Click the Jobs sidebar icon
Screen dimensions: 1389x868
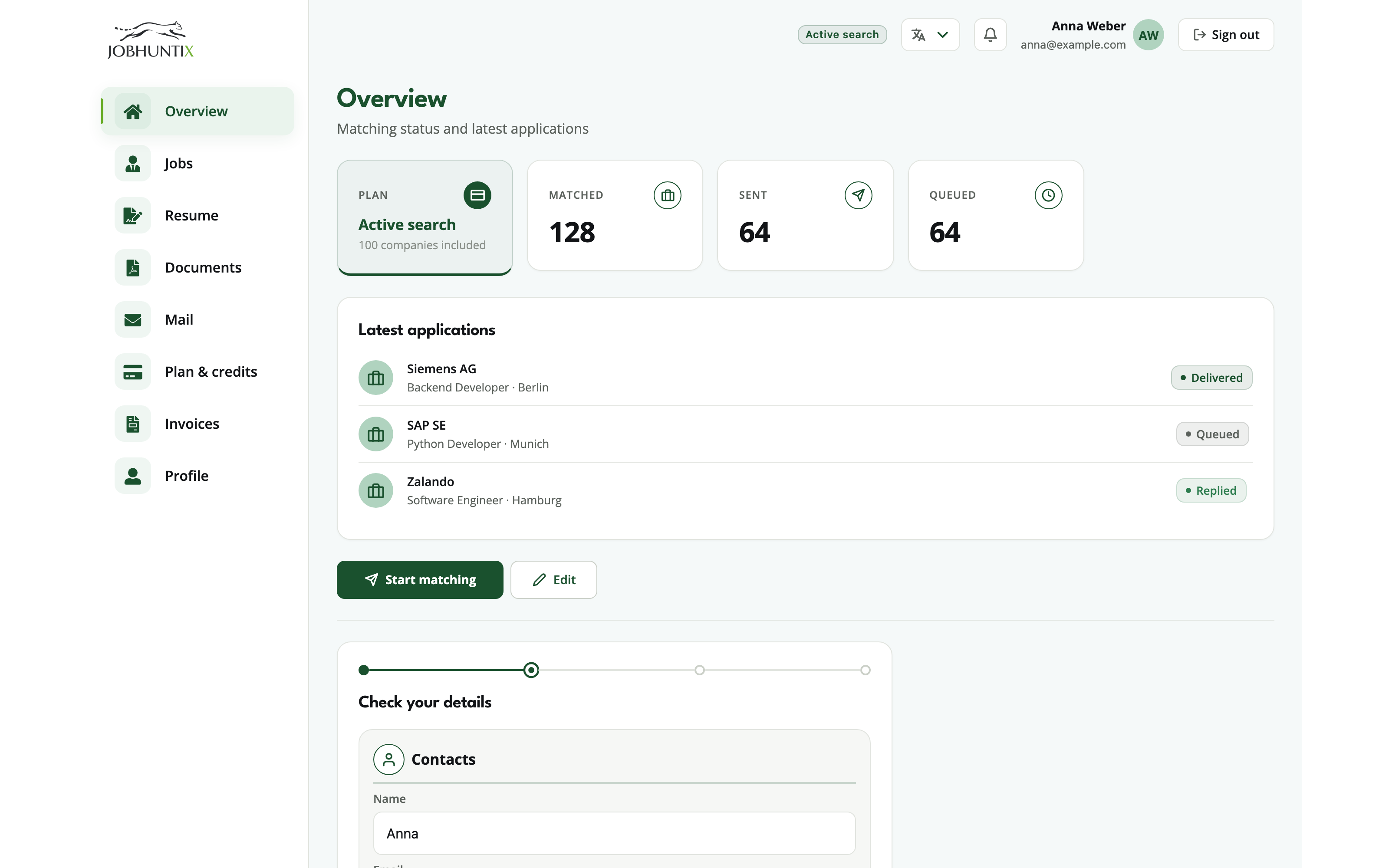tap(132, 164)
